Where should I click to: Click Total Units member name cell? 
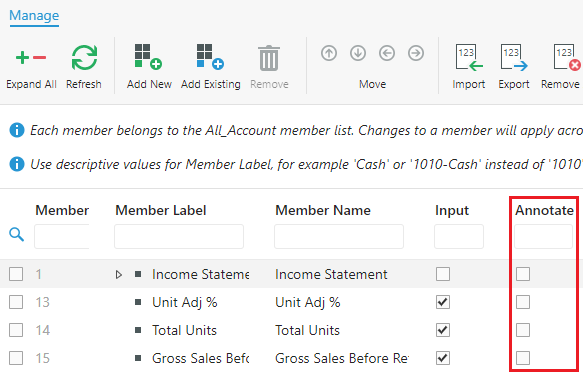coord(307,330)
